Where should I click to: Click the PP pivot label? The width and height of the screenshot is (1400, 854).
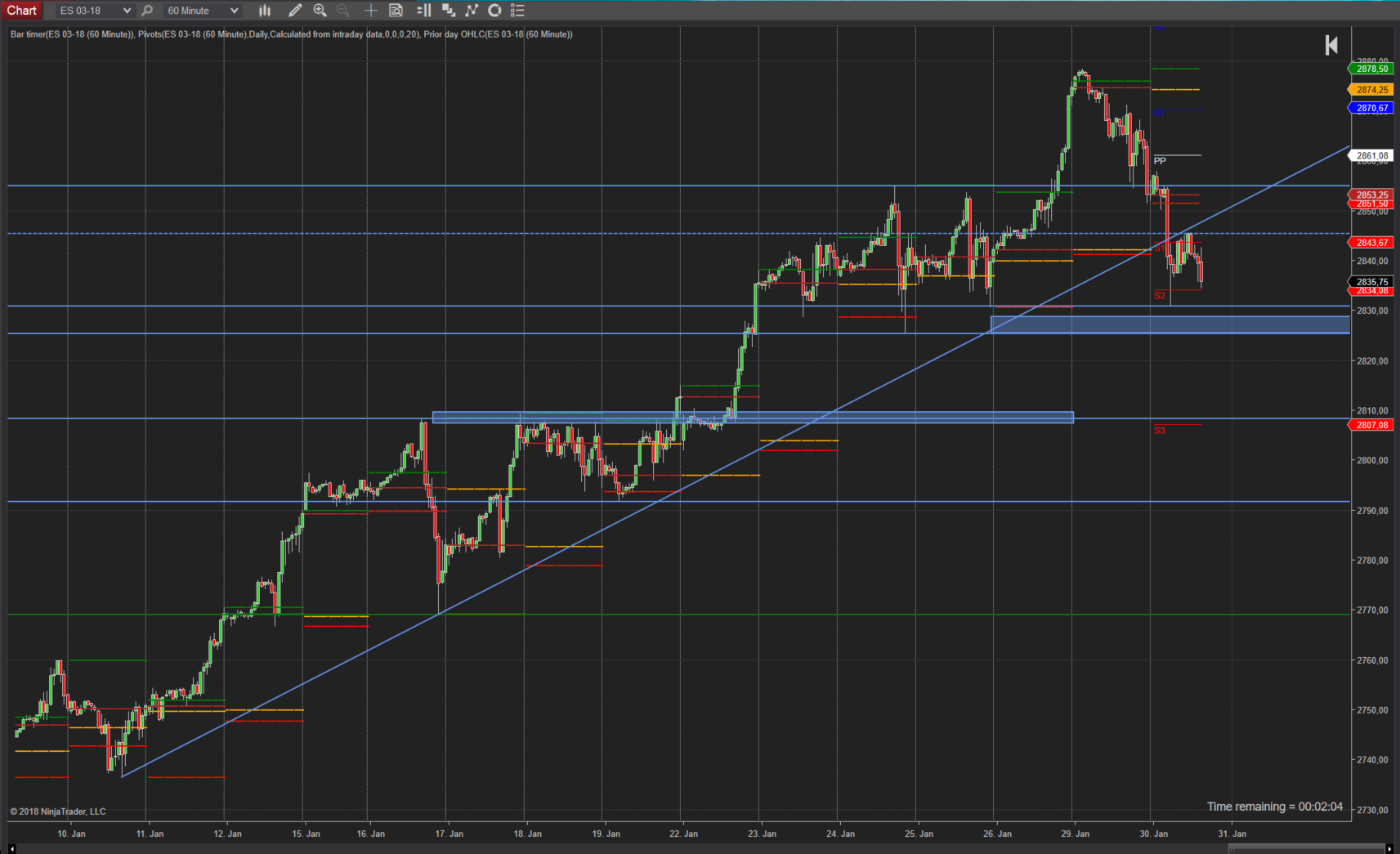(1160, 161)
